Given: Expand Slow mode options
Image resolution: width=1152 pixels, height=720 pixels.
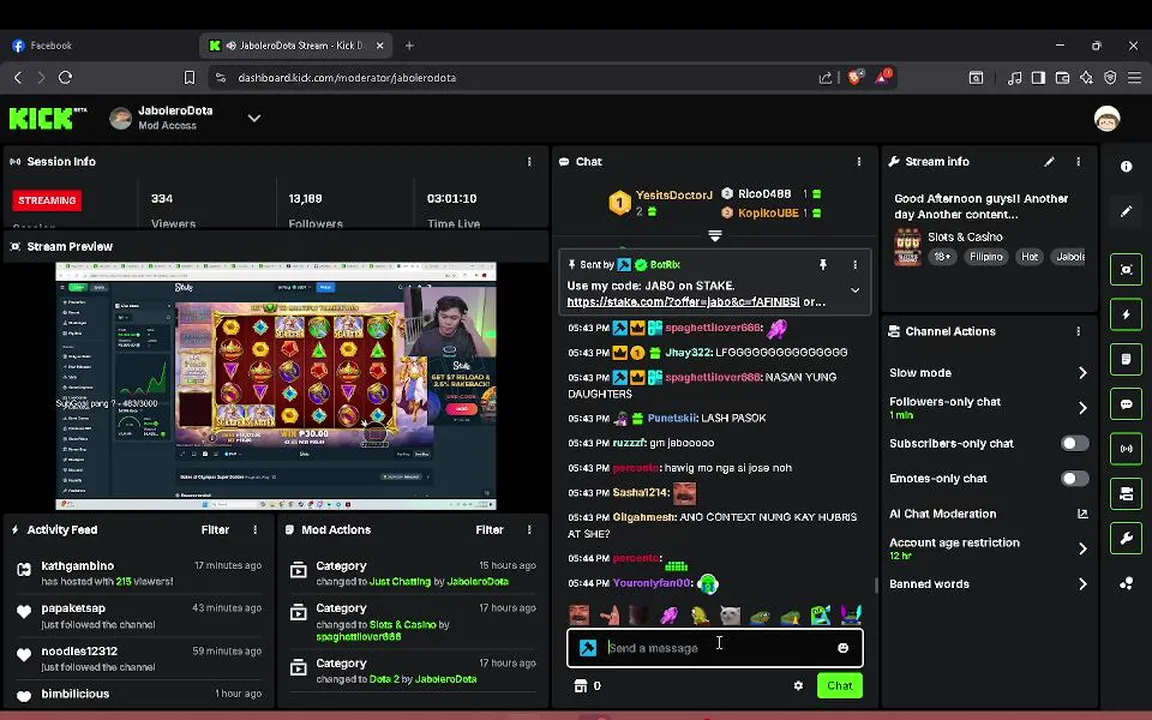Looking at the screenshot, I should [1082, 372].
